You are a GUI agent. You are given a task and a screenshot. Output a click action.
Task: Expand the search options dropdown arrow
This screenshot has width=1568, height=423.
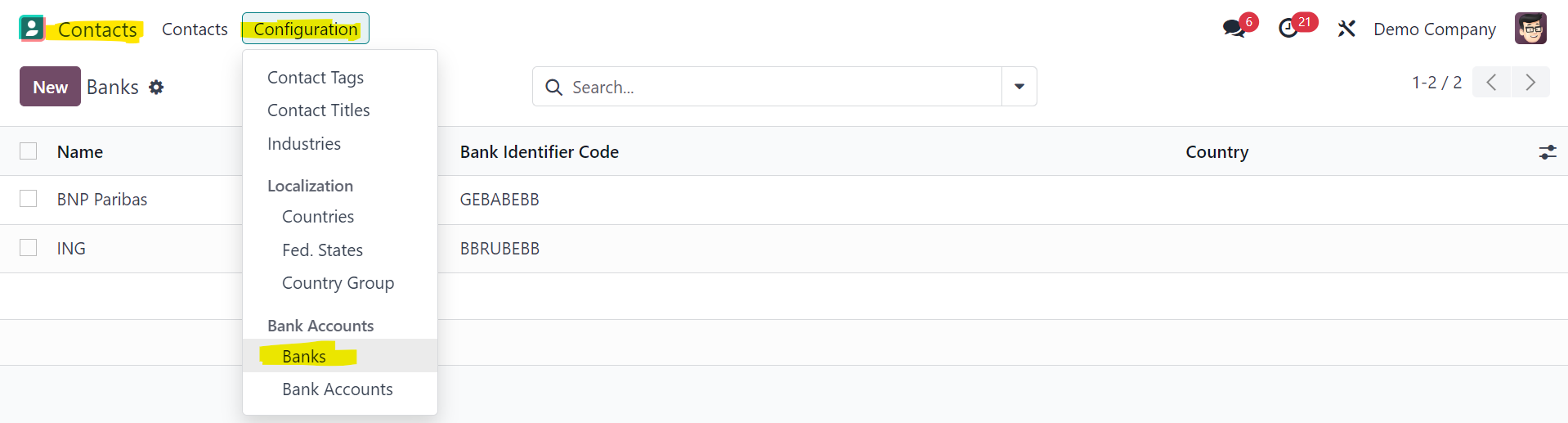[1019, 87]
